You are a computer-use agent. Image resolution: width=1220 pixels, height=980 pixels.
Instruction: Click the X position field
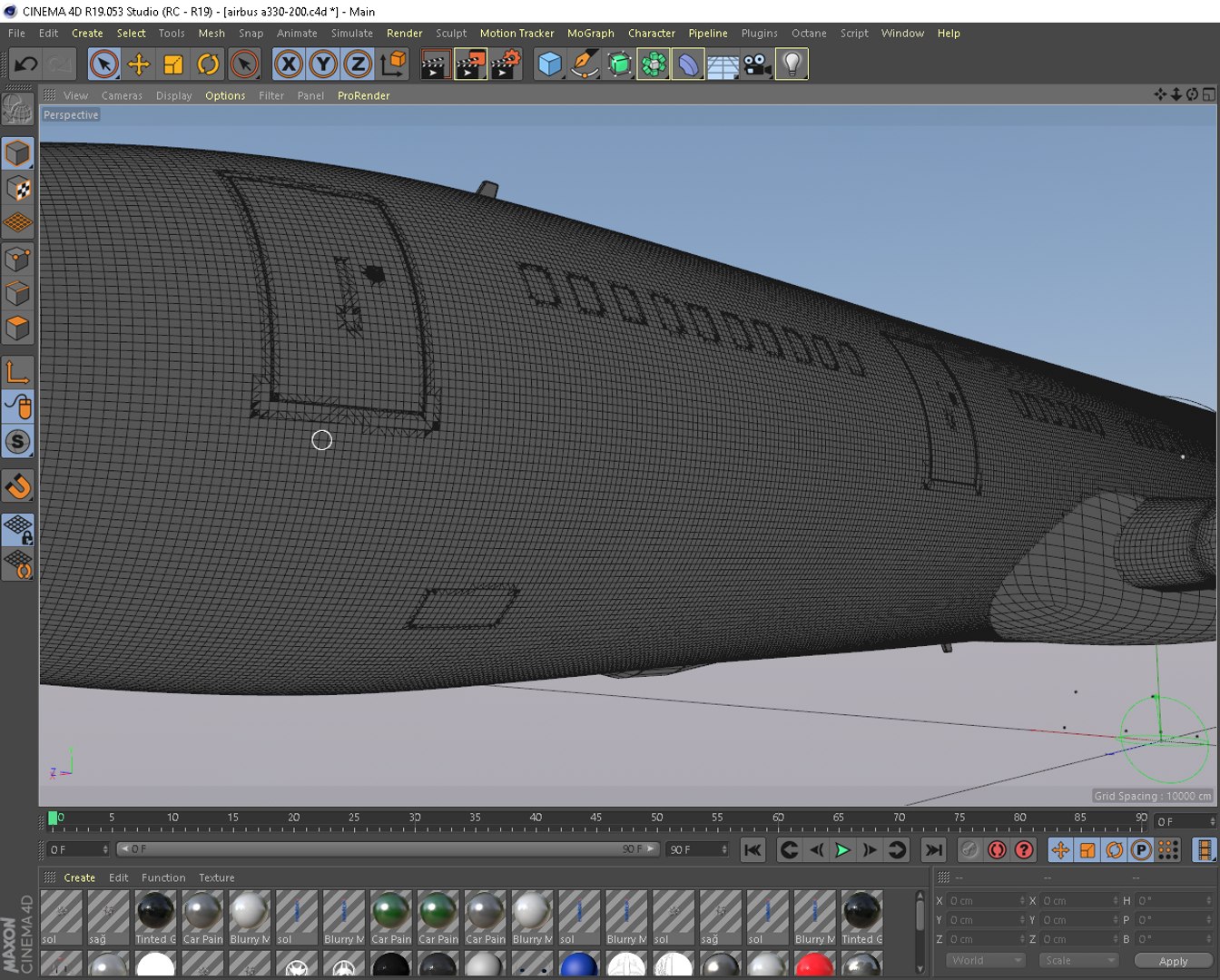click(987, 901)
